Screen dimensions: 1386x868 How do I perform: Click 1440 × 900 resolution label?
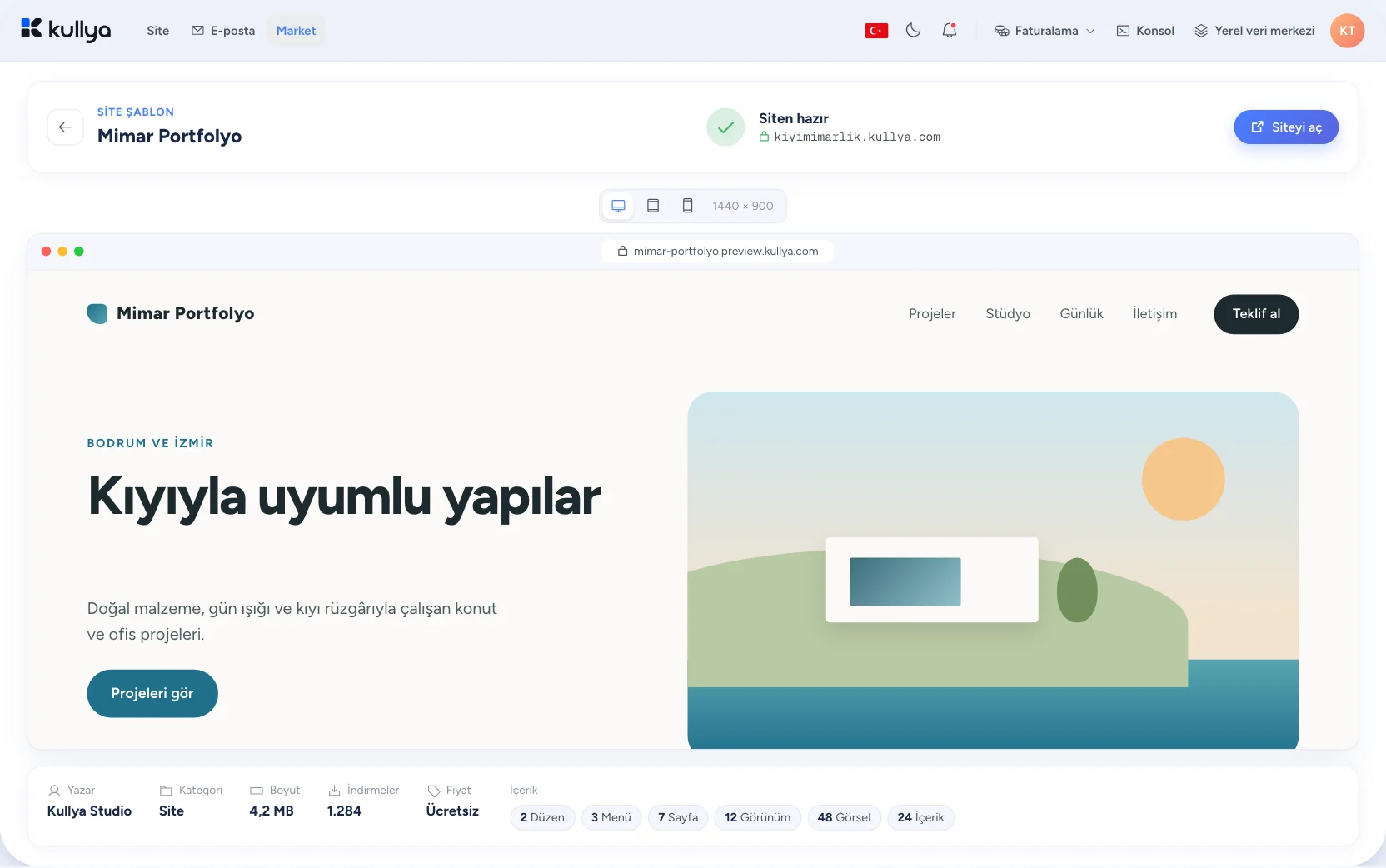pyautogui.click(x=743, y=206)
